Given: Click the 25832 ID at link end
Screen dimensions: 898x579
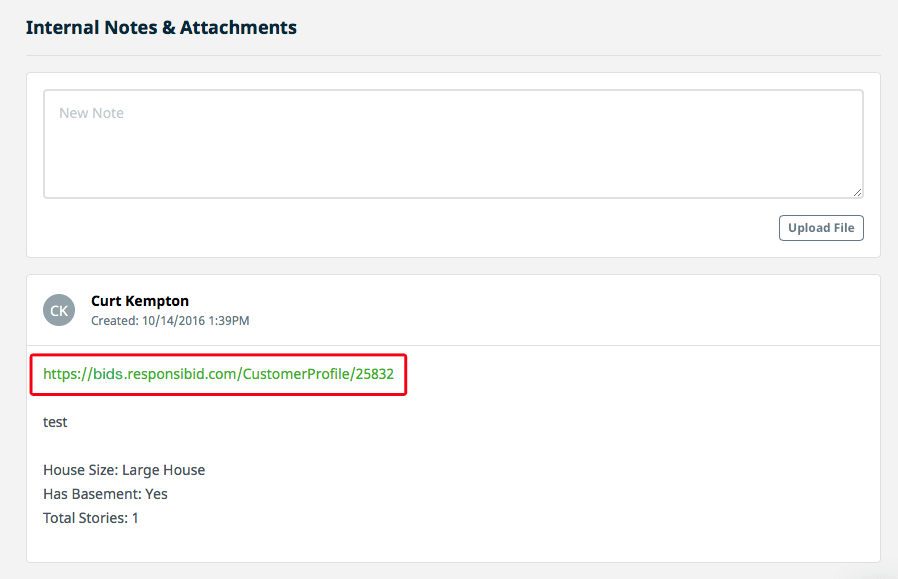Looking at the screenshot, I should [375, 374].
